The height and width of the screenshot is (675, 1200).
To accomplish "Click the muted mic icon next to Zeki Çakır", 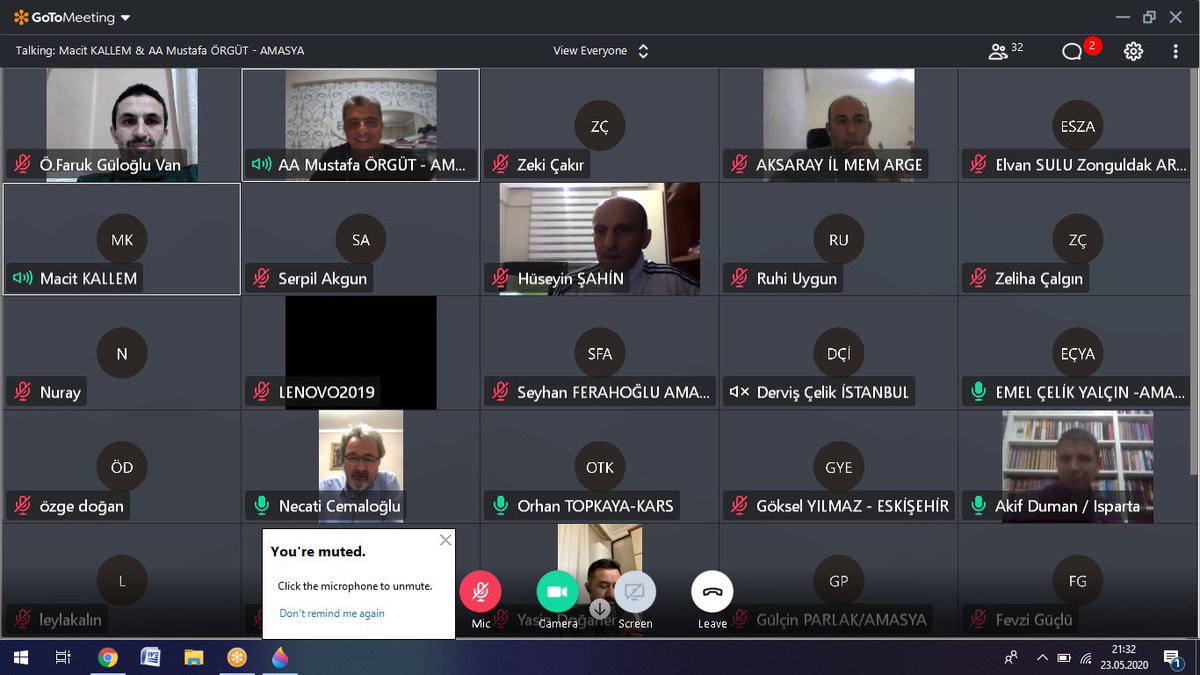I will click(501, 164).
